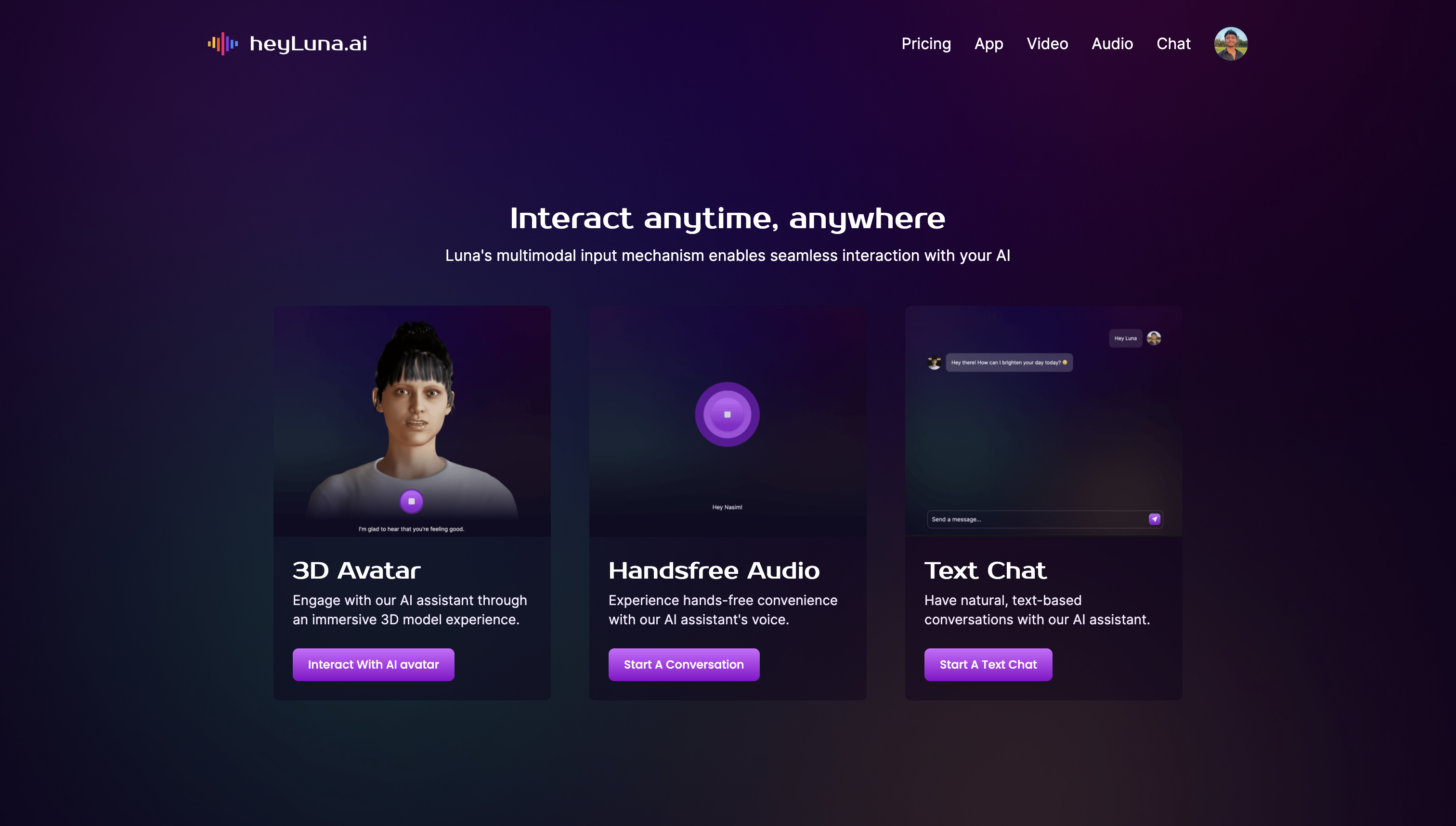Go to the App nav link
Viewport: 1456px width, 826px height.
pos(988,44)
